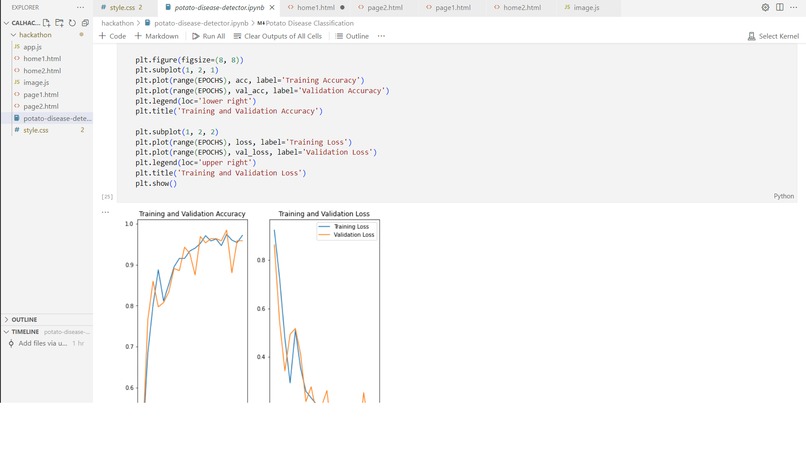Add a new Markdown cell
This screenshot has width=806, height=466.
pyautogui.click(x=156, y=36)
